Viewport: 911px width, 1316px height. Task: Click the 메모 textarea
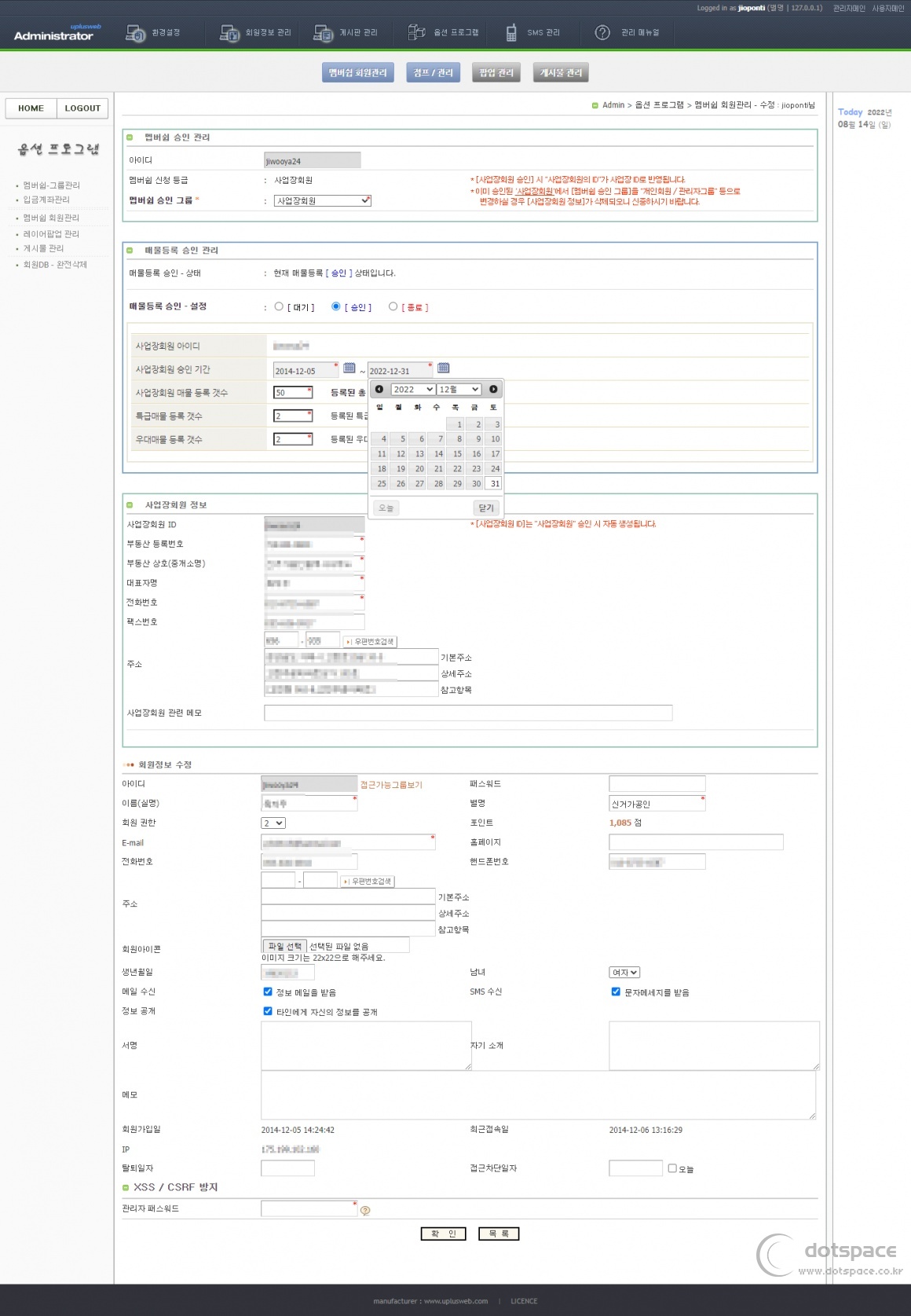[x=539, y=1095]
